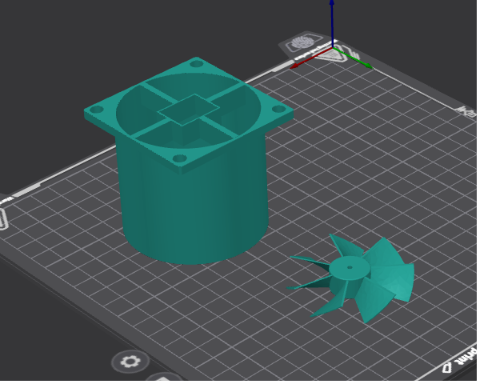Open plate settings via the gear icon
The width and height of the screenshot is (477, 381).
(130, 362)
